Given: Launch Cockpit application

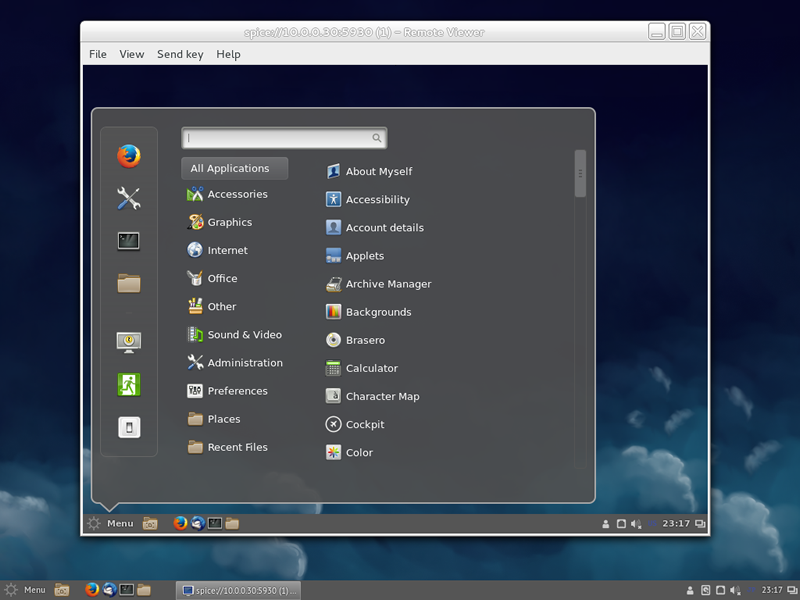Looking at the screenshot, I should [355, 424].
